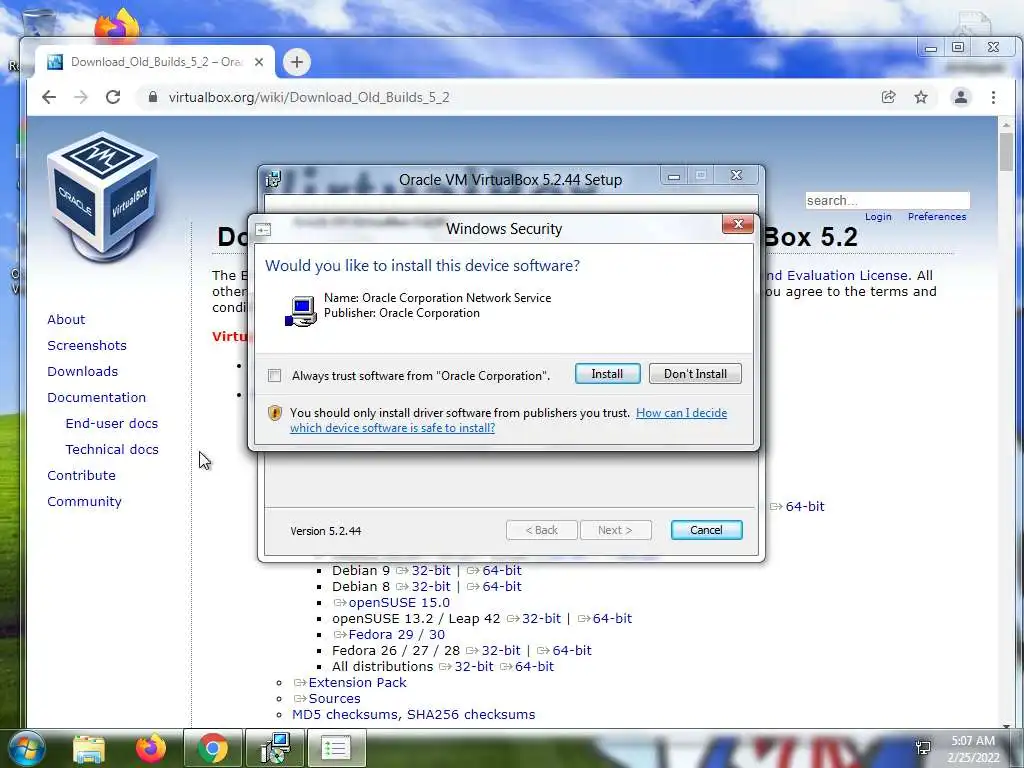
Task: Open the Contribute sidebar link
Action: 81,475
